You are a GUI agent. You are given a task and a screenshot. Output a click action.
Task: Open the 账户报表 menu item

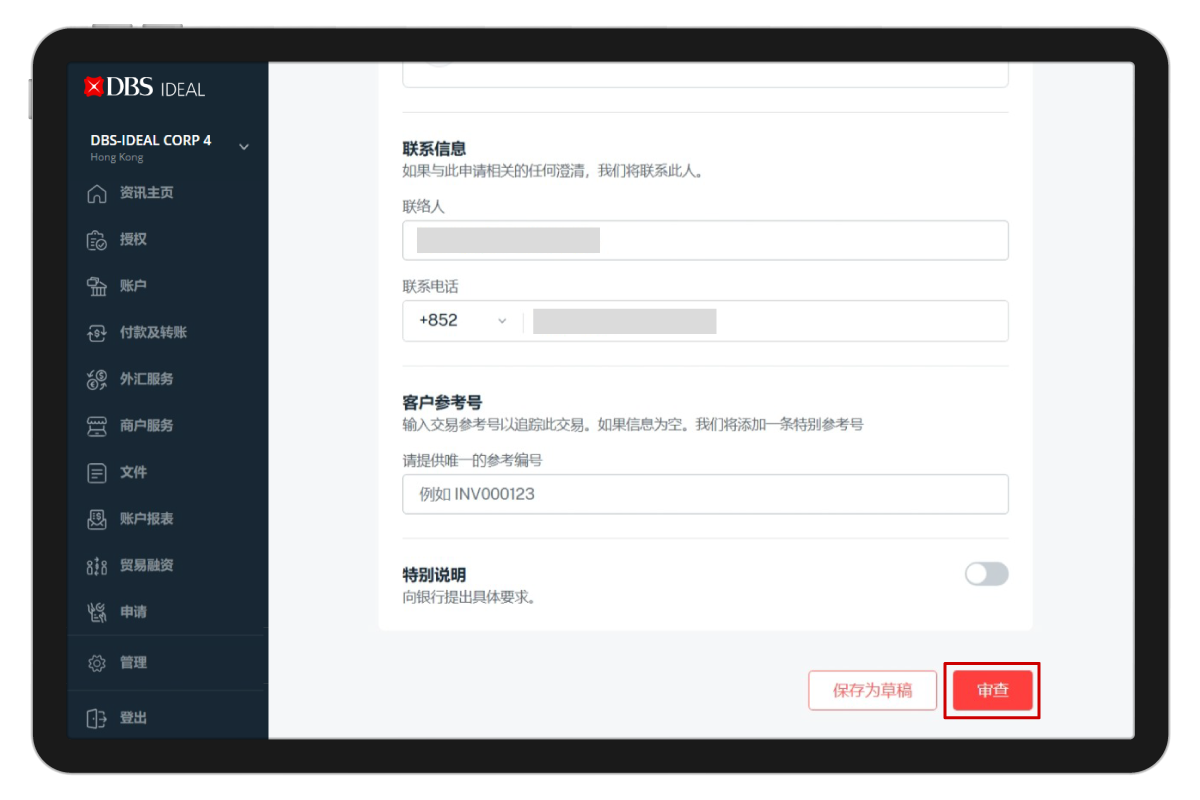pyautogui.click(x=146, y=519)
